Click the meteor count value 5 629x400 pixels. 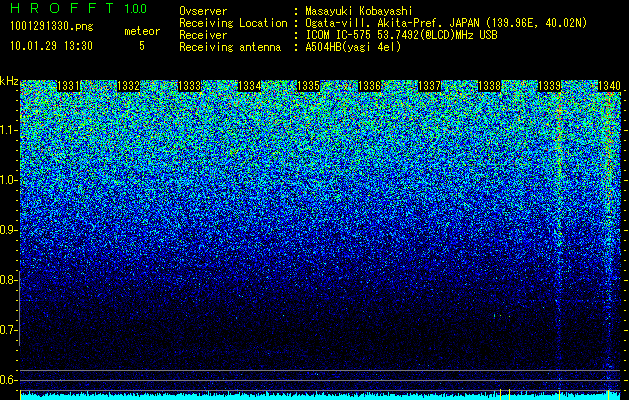(x=142, y=46)
